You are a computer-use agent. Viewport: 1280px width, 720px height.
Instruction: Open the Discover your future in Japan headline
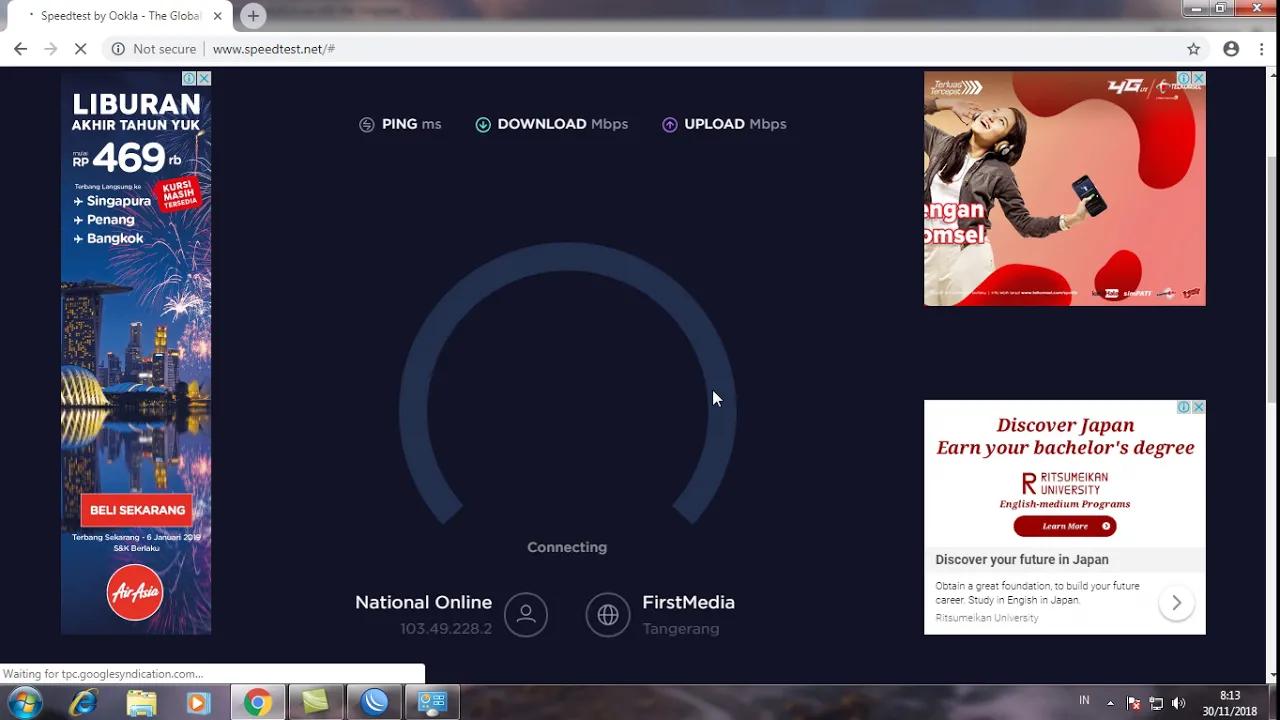pyautogui.click(x=1022, y=560)
